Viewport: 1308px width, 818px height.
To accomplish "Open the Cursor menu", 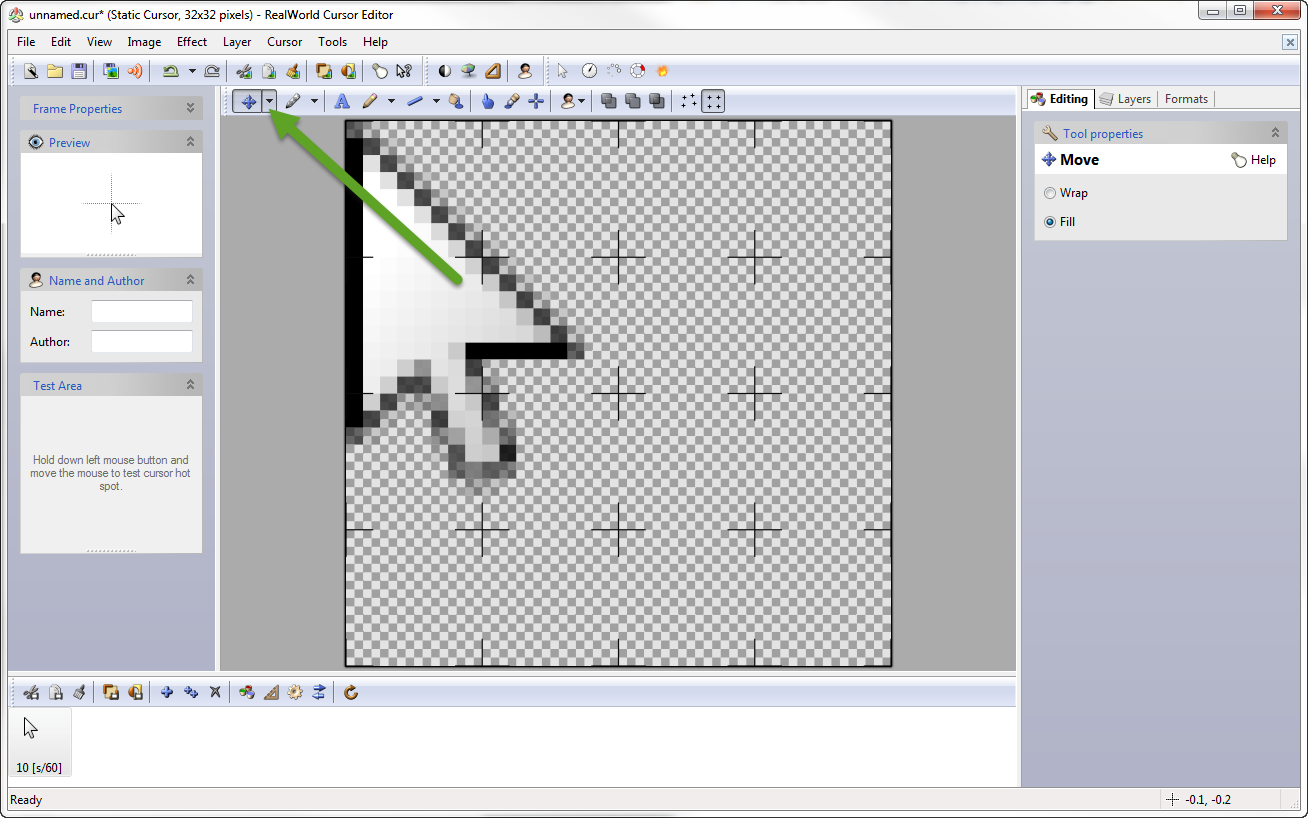I will [x=285, y=42].
